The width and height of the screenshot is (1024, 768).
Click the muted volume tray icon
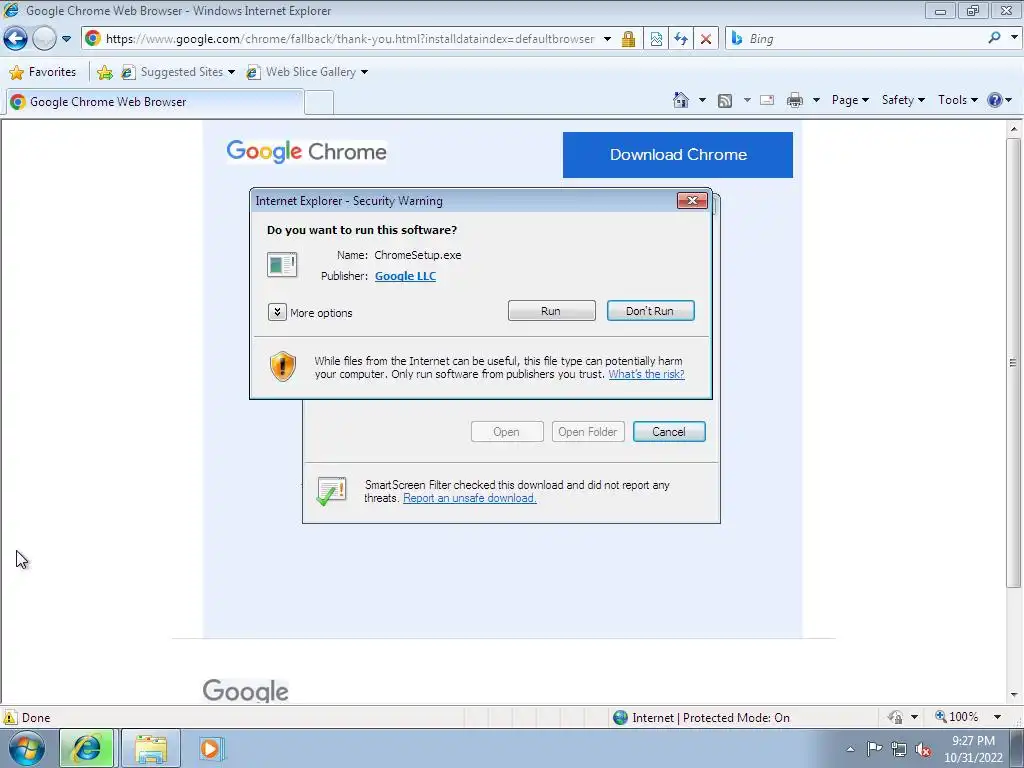tap(923, 749)
